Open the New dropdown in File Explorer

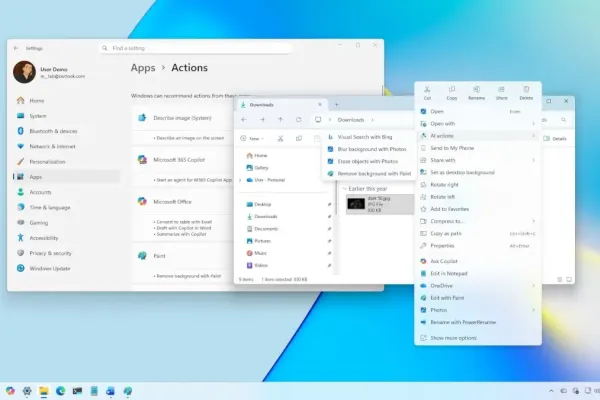(252, 139)
